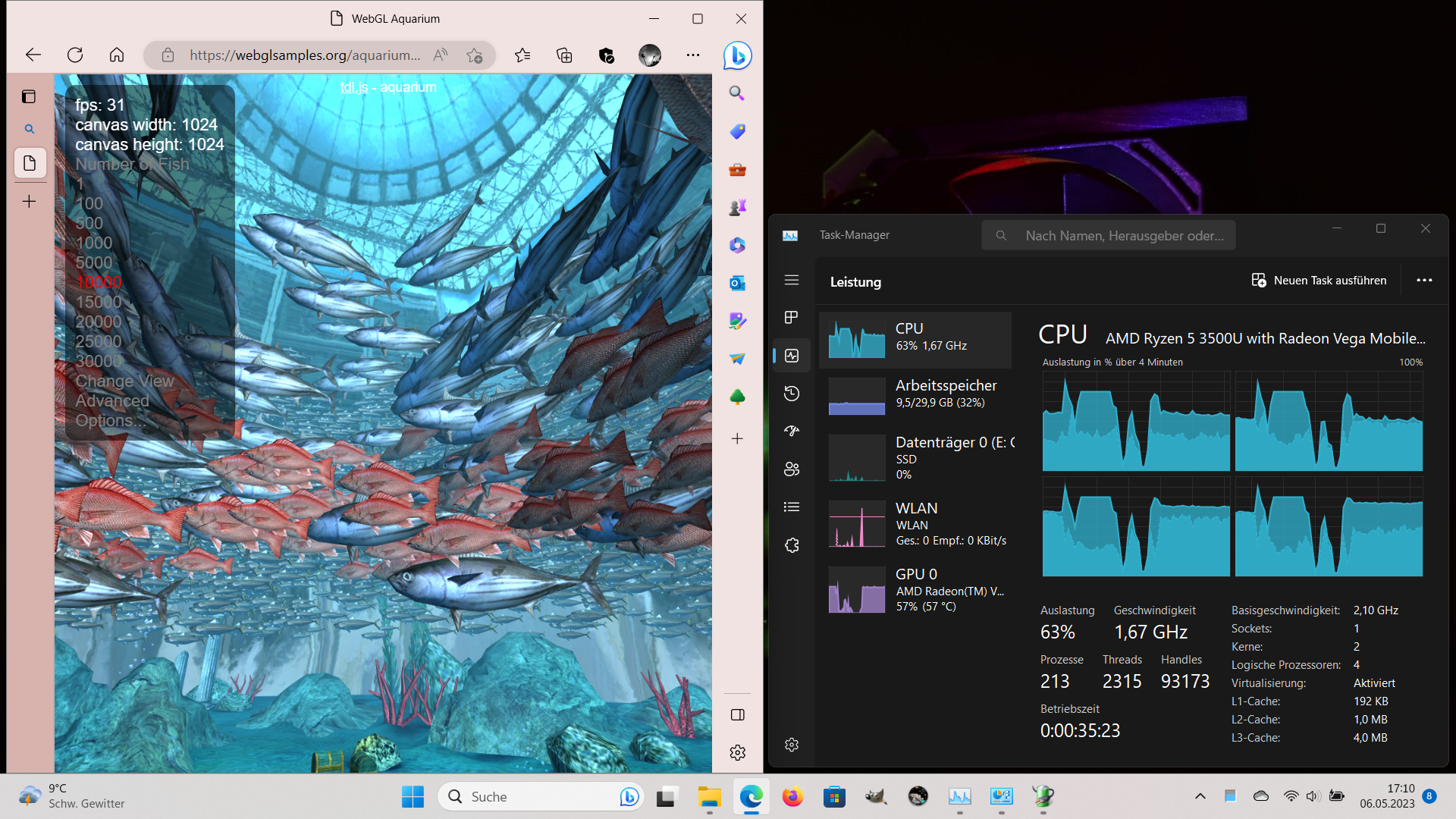Viewport: 1456px width, 819px height.
Task: Open Edge vertical tabs actions menu
Action: 29,96
